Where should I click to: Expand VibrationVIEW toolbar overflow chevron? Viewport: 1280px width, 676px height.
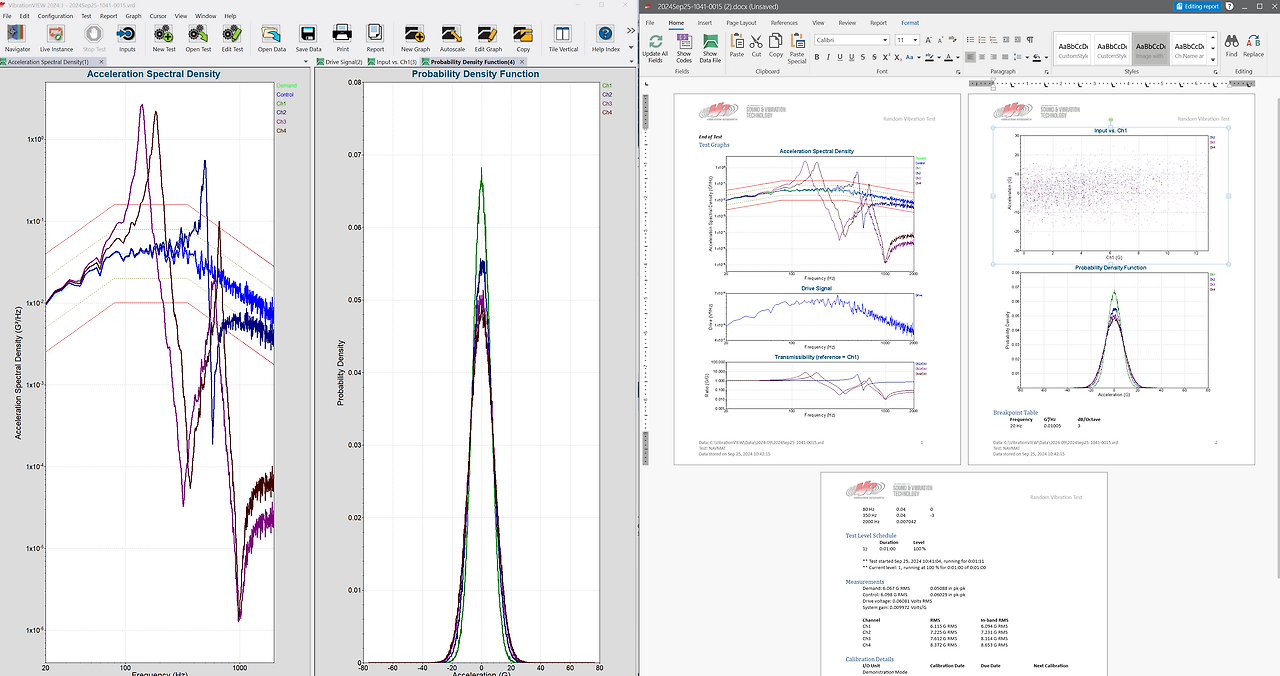point(631,31)
